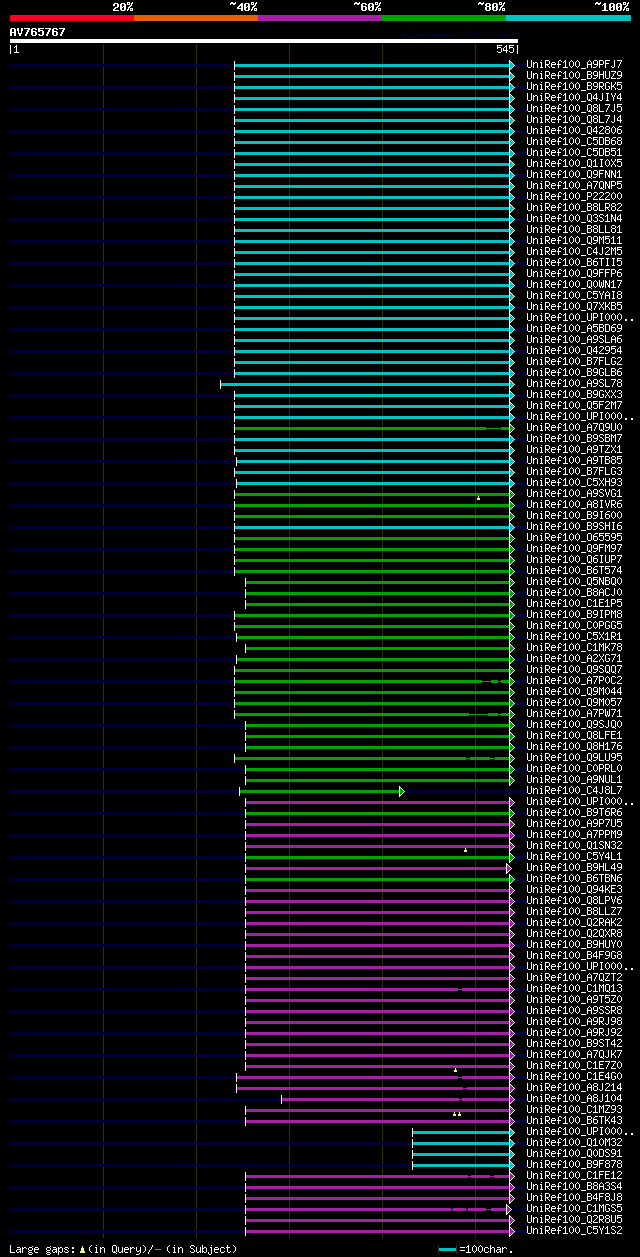
Task: Click the cyan alignment bar for UniRef100_Q0DS91
Action: pyautogui.click(x=461, y=1153)
